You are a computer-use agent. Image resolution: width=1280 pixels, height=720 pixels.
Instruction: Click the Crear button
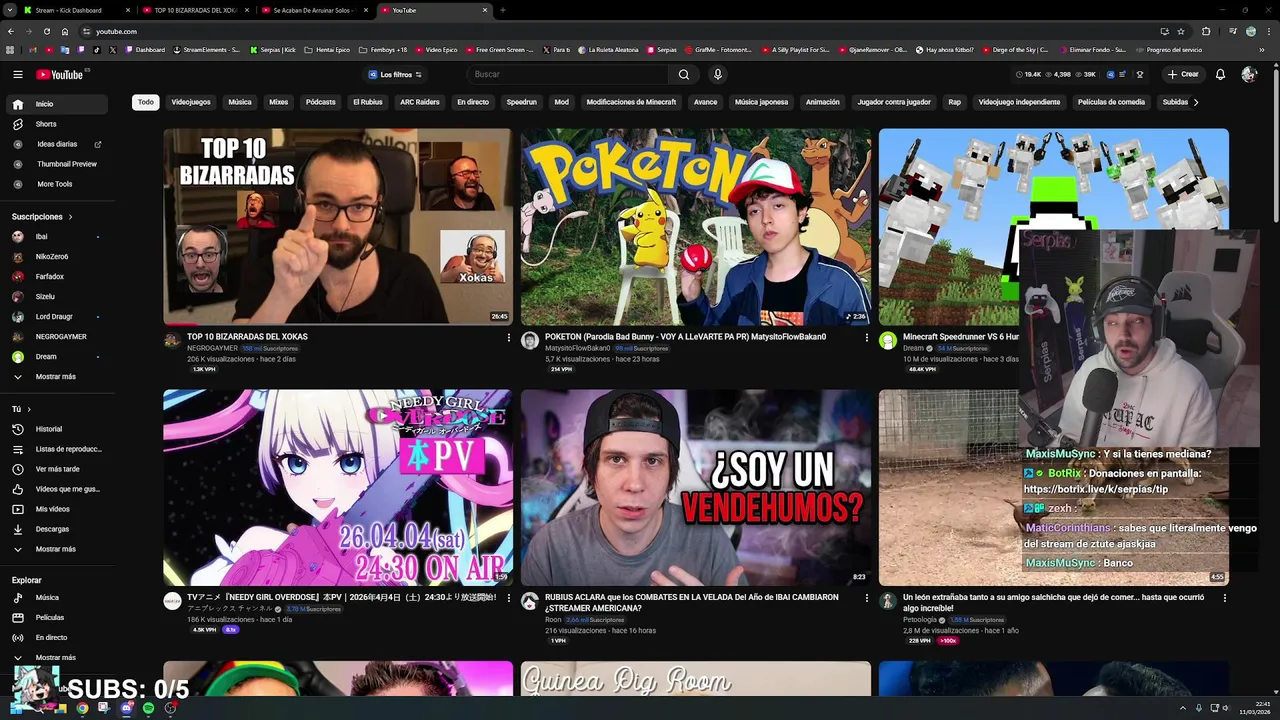click(1183, 74)
